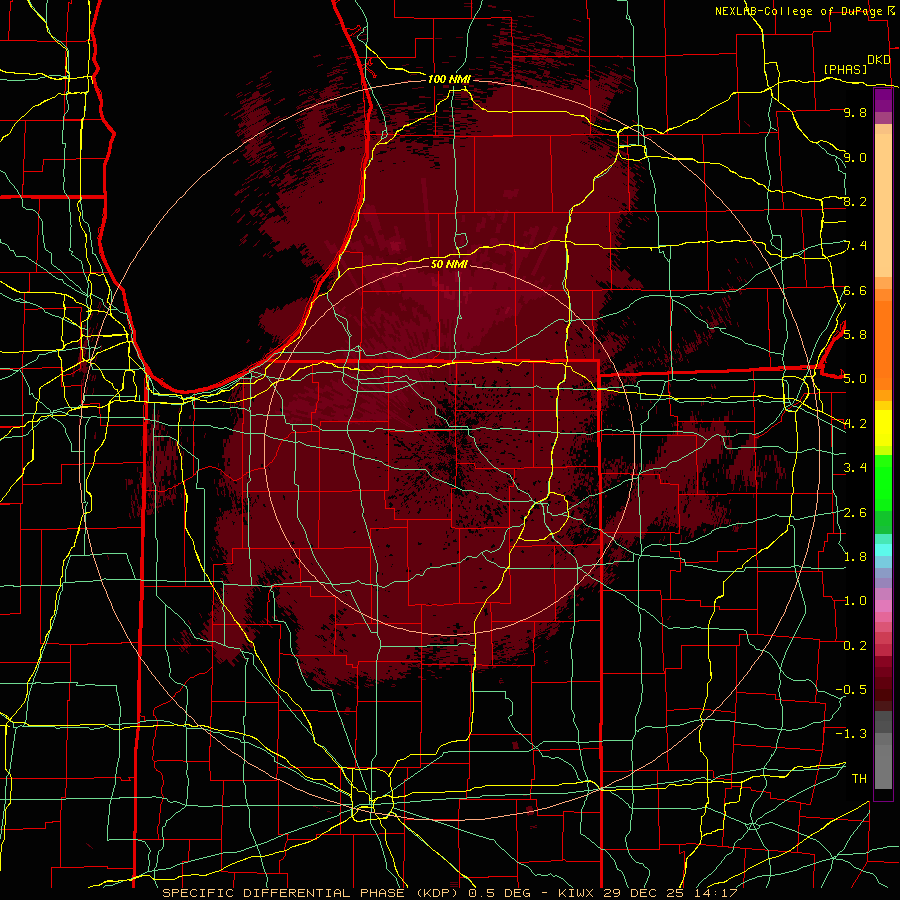Click the -1.3 value on the color scale
Image resolution: width=900 pixels, height=900 pixels.
[851, 734]
